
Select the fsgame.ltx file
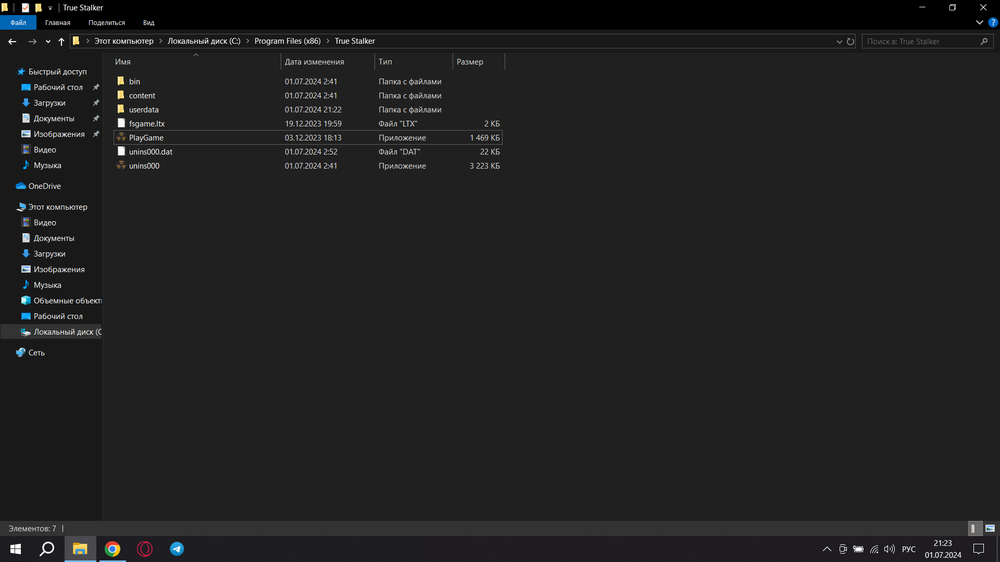tap(146, 124)
